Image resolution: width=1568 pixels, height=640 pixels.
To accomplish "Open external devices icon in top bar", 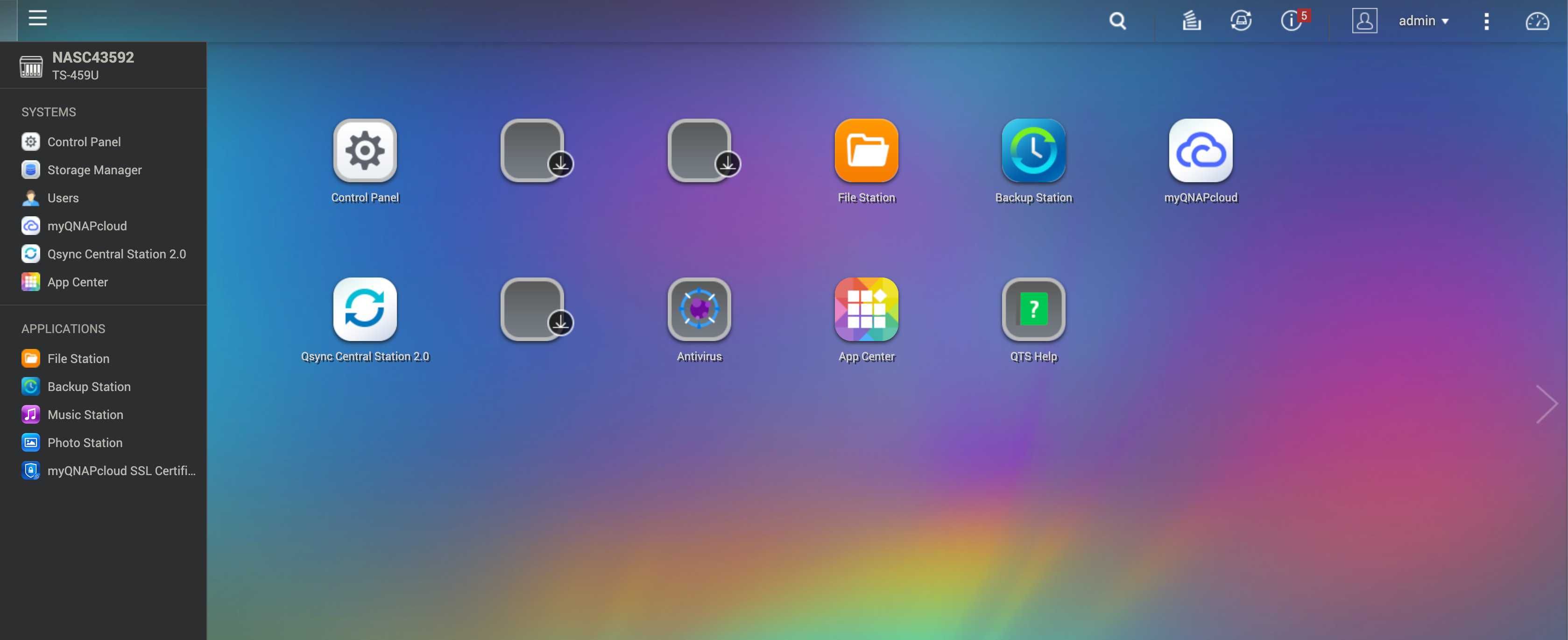I will pos(1241,21).
